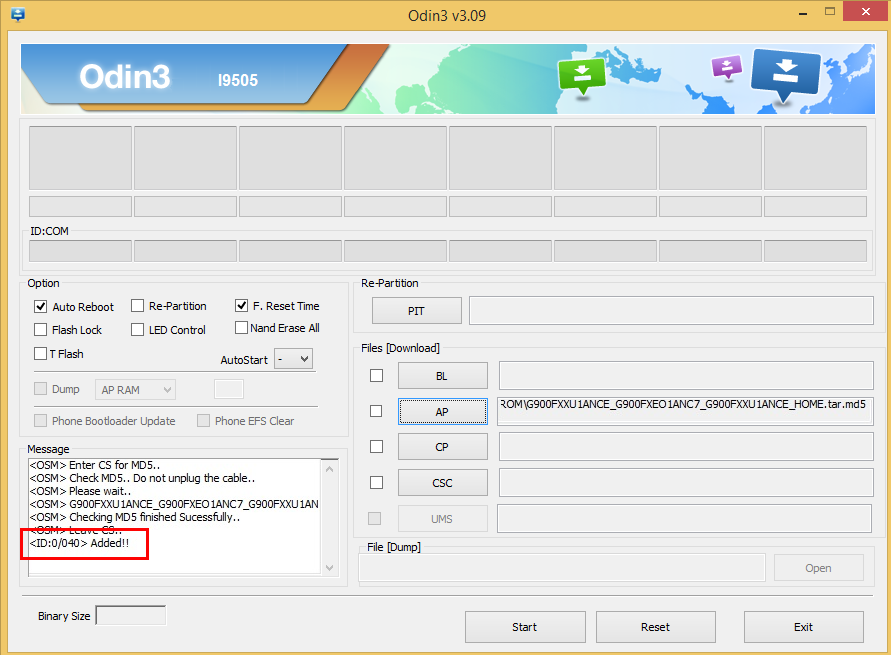This screenshot has width=891, height=655.
Task: Uncheck the Auto Reboot checkbox
Action: [40, 307]
